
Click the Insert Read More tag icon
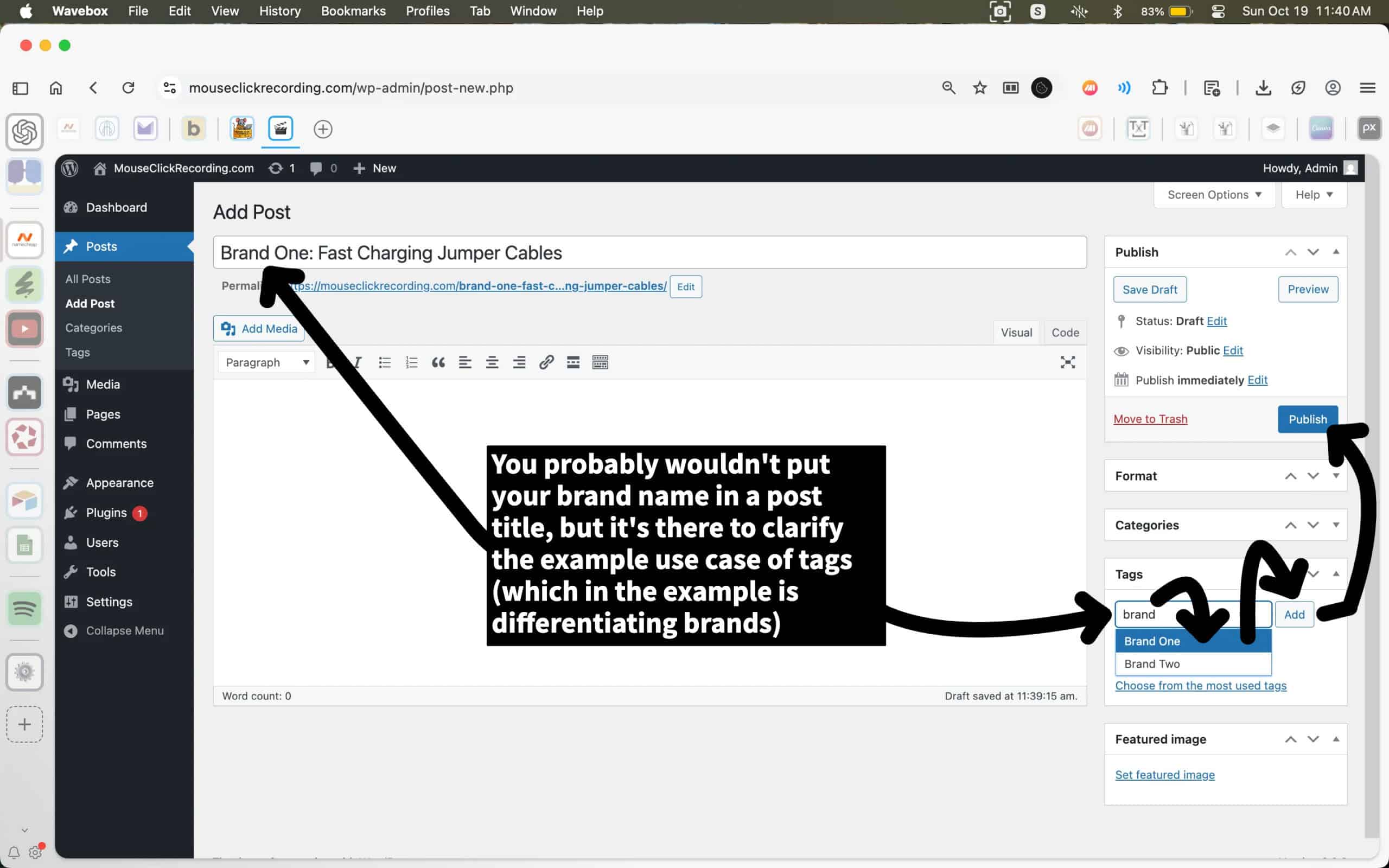point(573,362)
